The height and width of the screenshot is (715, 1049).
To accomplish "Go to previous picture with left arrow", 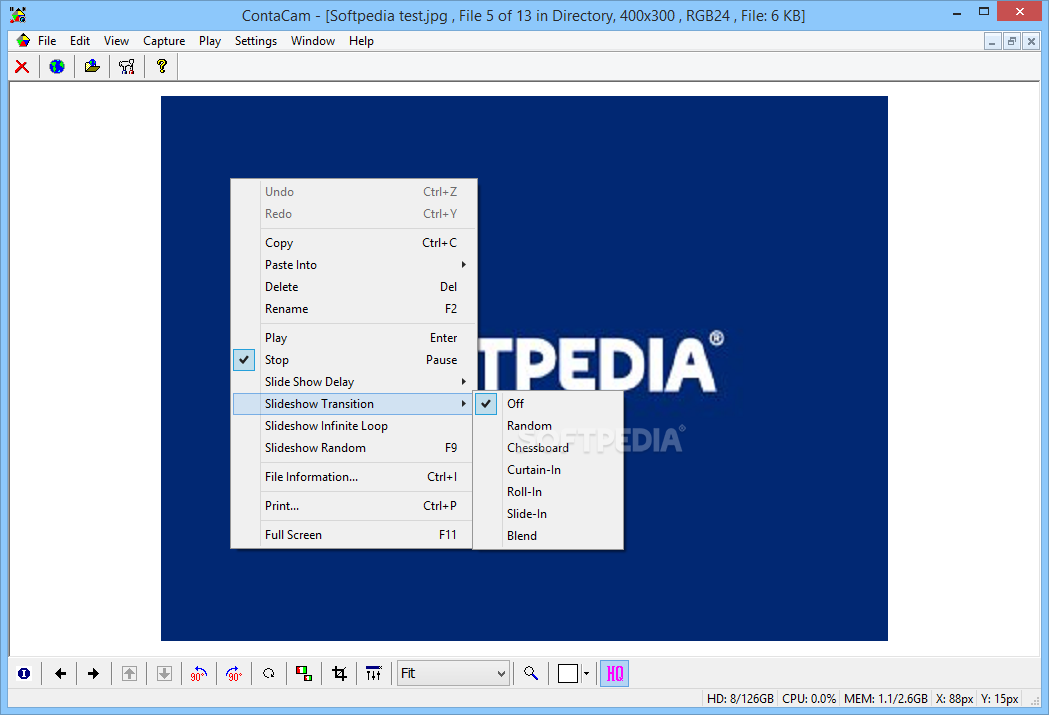I will pos(60,674).
